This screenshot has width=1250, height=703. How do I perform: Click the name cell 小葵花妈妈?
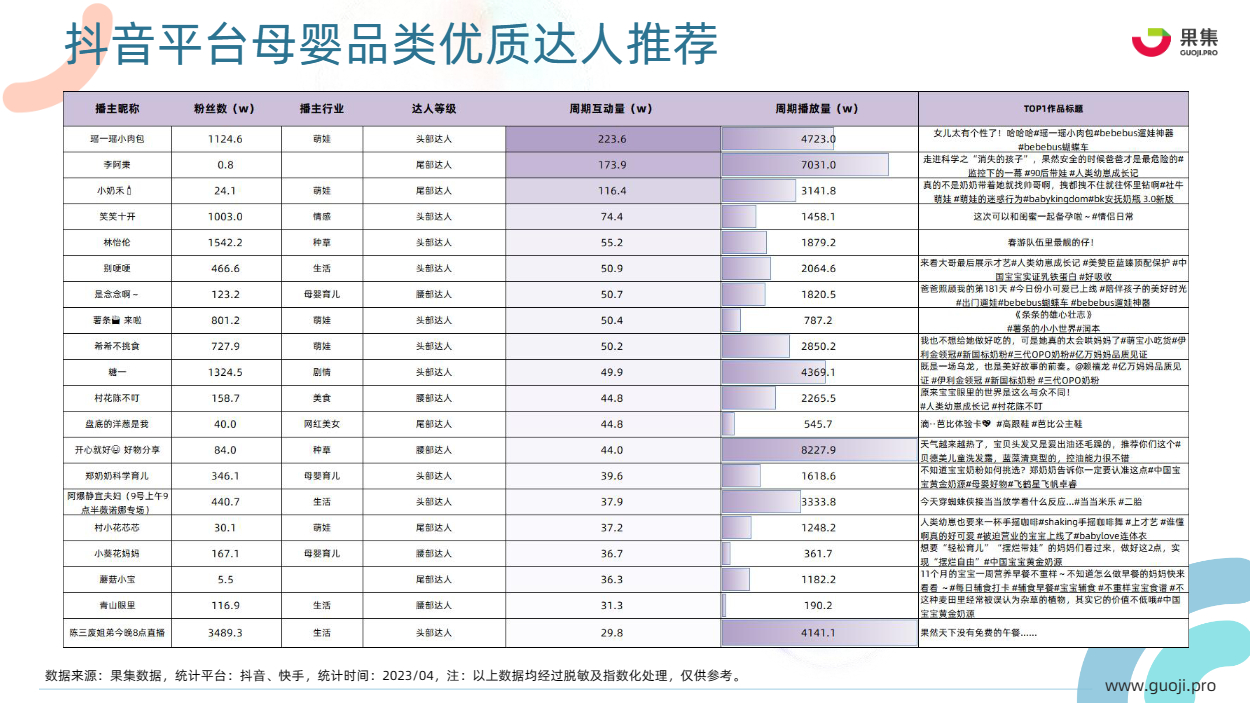click(117, 553)
